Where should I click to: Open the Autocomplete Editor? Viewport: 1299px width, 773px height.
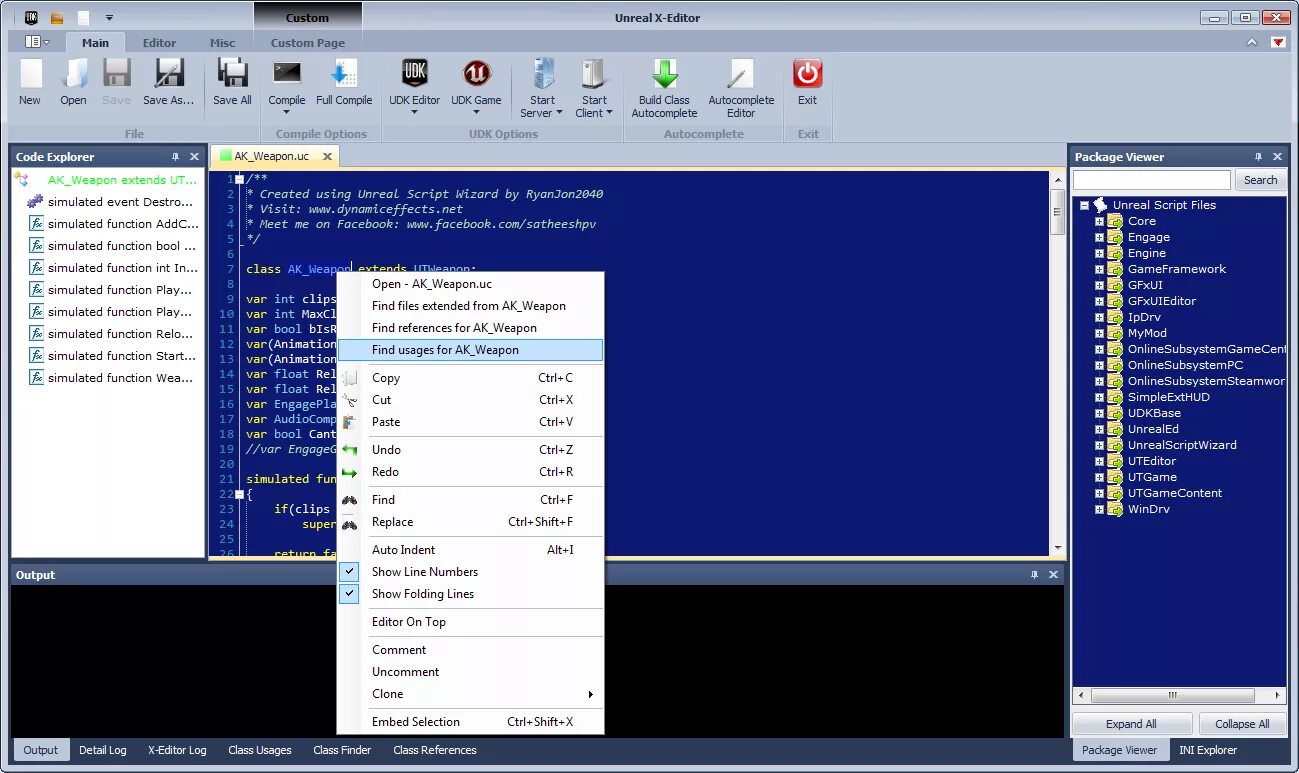pos(741,87)
